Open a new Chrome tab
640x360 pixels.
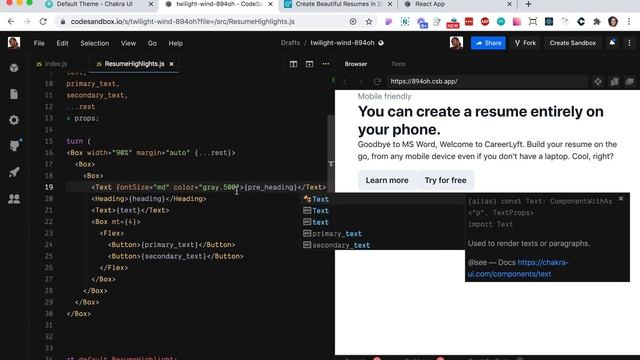528,4
